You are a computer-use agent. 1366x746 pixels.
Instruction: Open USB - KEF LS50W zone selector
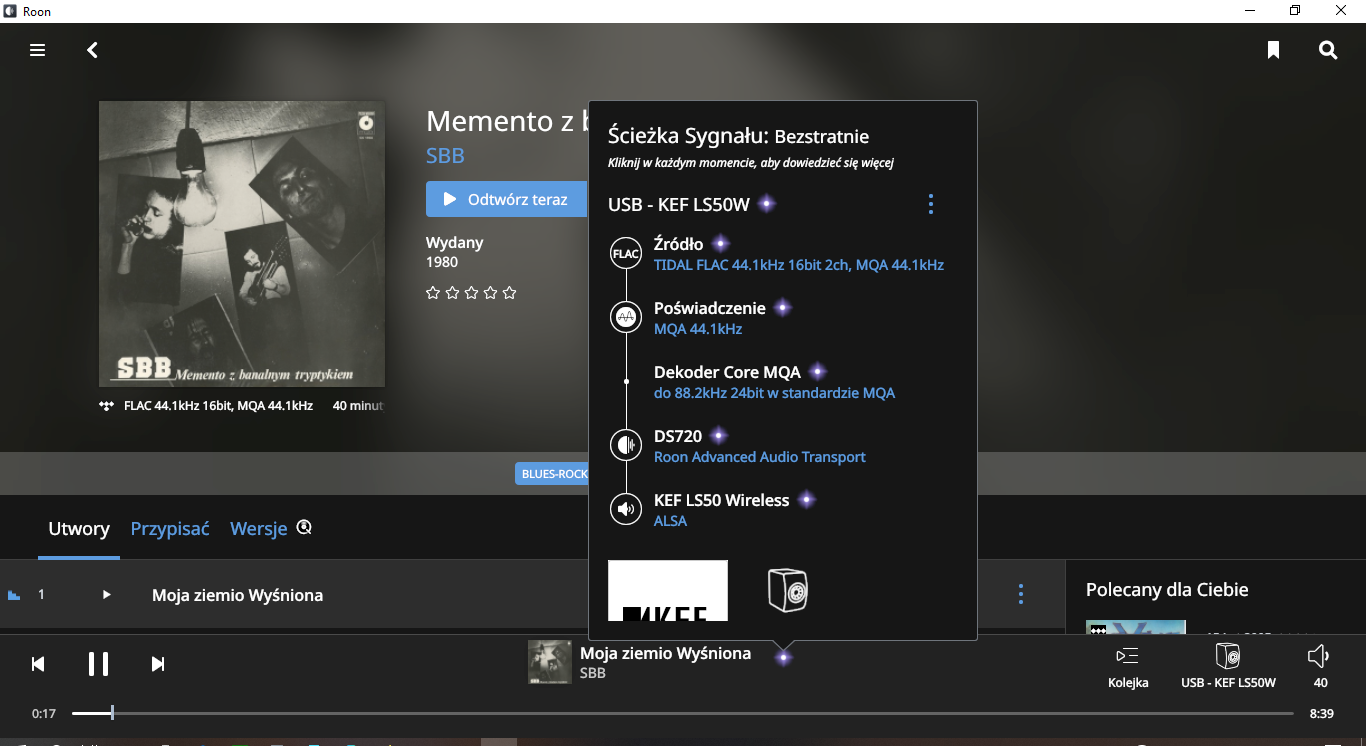(1228, 667)
